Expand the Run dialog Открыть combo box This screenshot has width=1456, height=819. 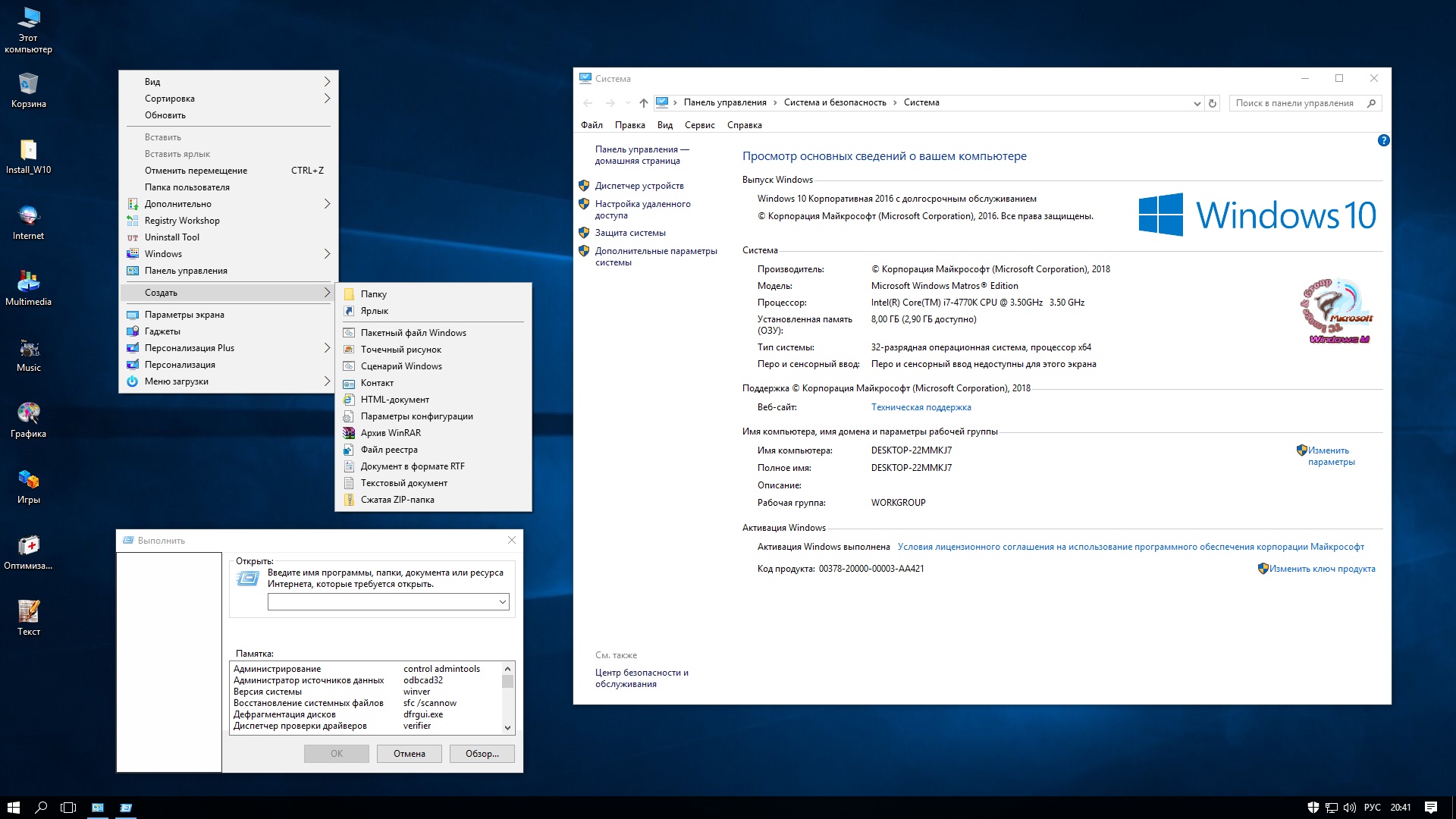pos(502,601)
